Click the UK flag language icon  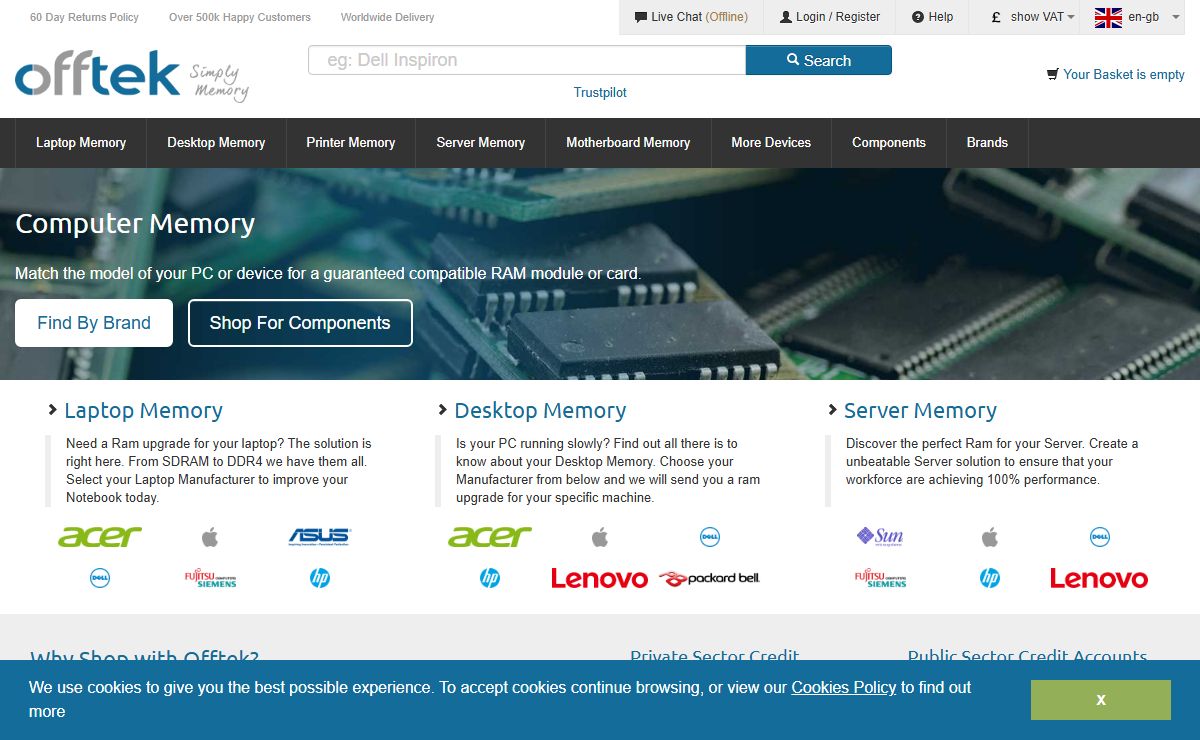(1108, 17)
